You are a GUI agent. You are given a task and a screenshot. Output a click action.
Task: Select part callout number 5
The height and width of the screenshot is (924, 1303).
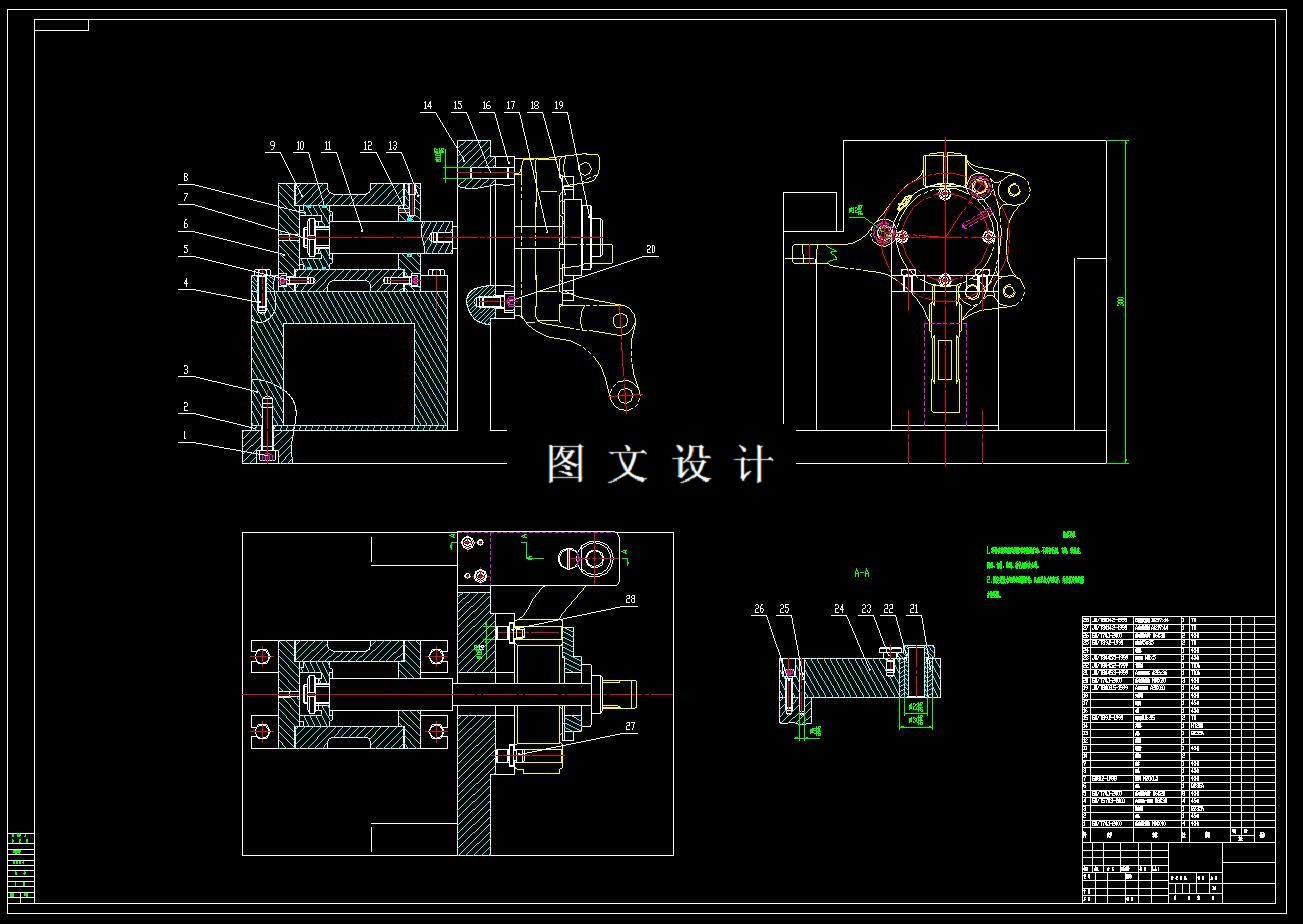[x=185, y=250]
